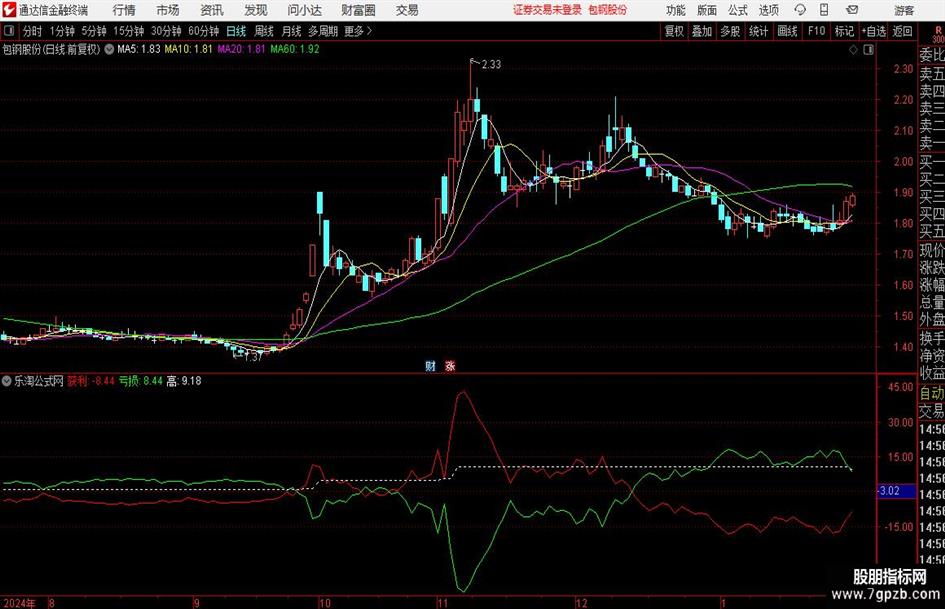
Task: Select the 周线 weekly period tab
Action: [264, 31]
